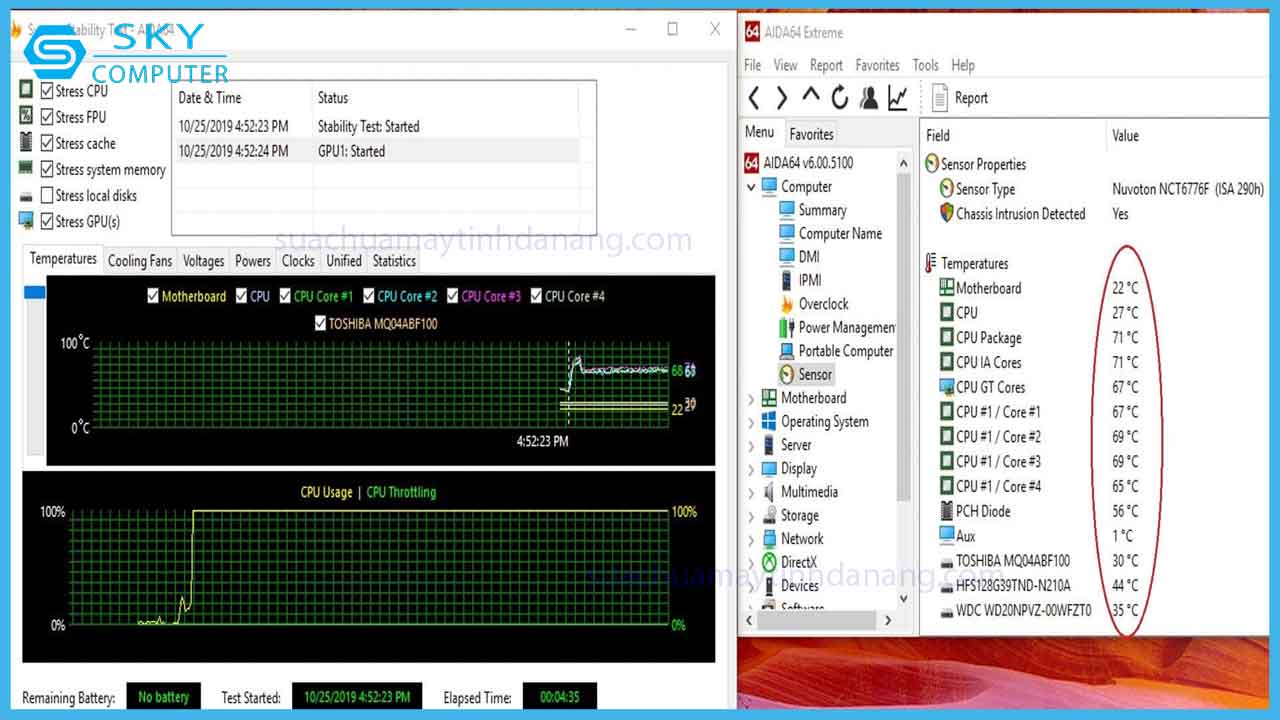Click the up navigation arrow in AIDA64 toolbar
This screenshot has width=1280, height=720.
(x=811, y=97)
